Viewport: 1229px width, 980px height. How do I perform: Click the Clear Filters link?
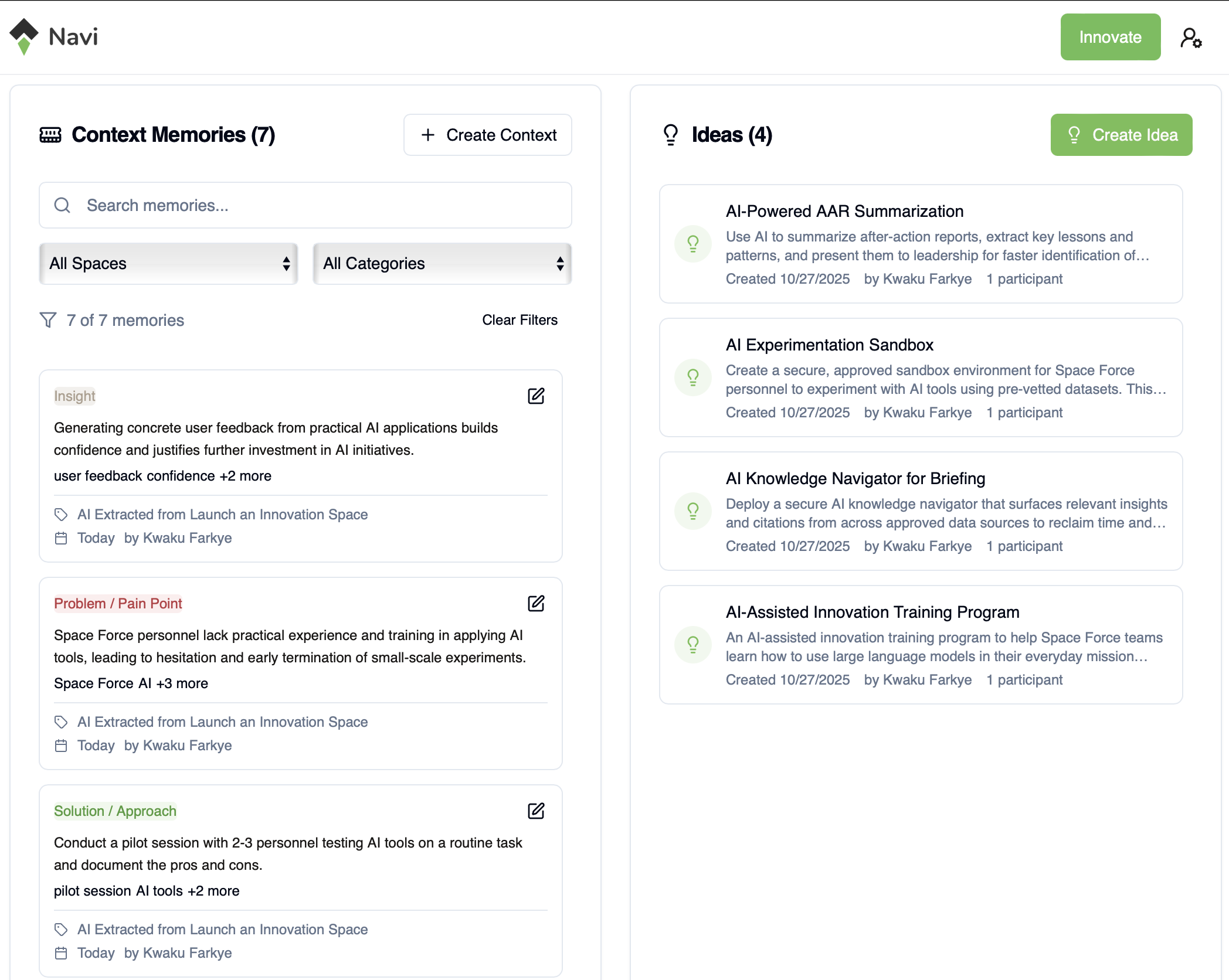tap(520, 320)
